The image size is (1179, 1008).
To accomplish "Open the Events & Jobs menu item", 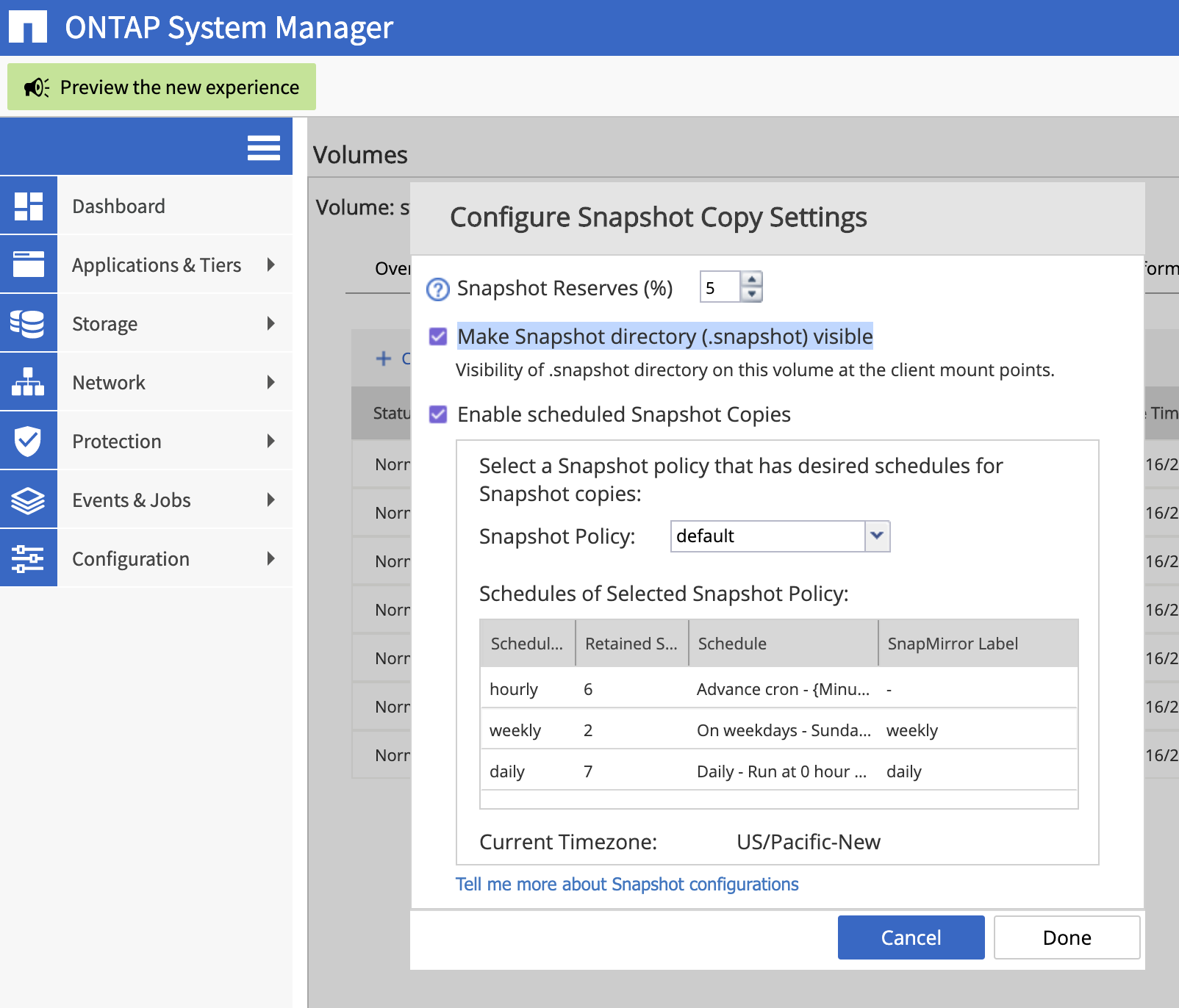I will [132, 500].
